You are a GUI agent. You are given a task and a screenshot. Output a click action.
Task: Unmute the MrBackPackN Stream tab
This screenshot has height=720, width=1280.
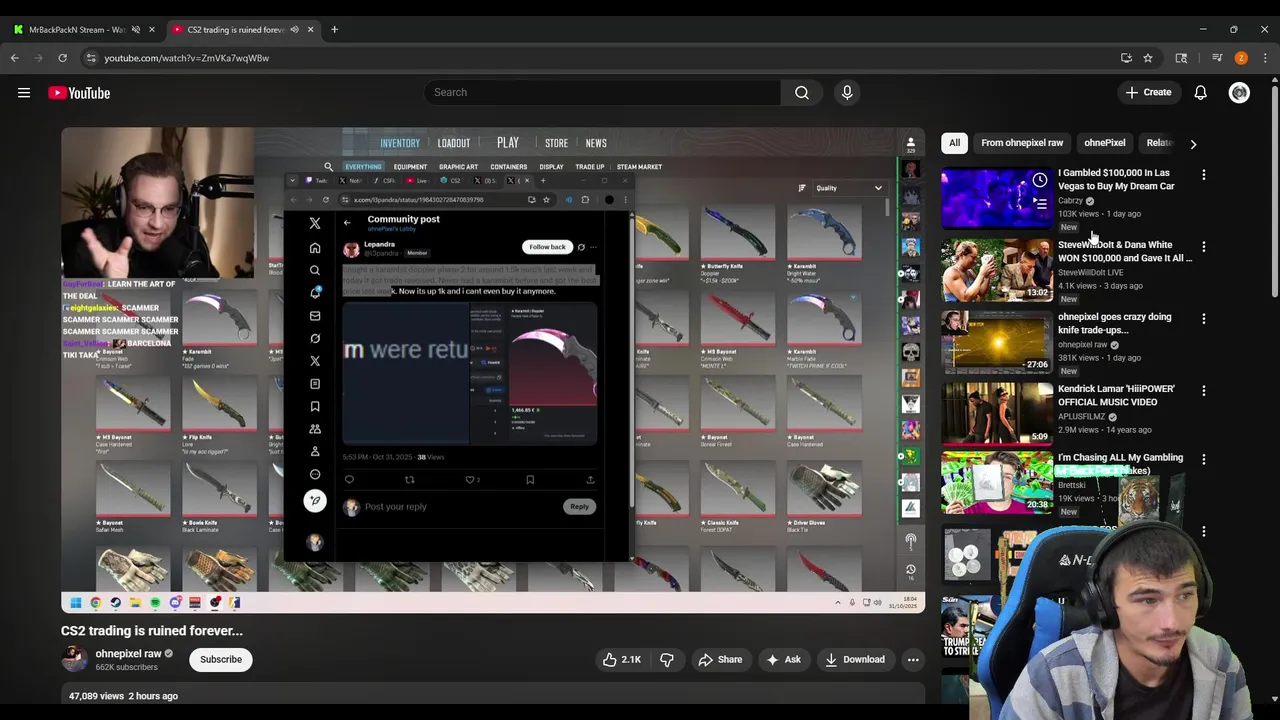click(136, 30)
